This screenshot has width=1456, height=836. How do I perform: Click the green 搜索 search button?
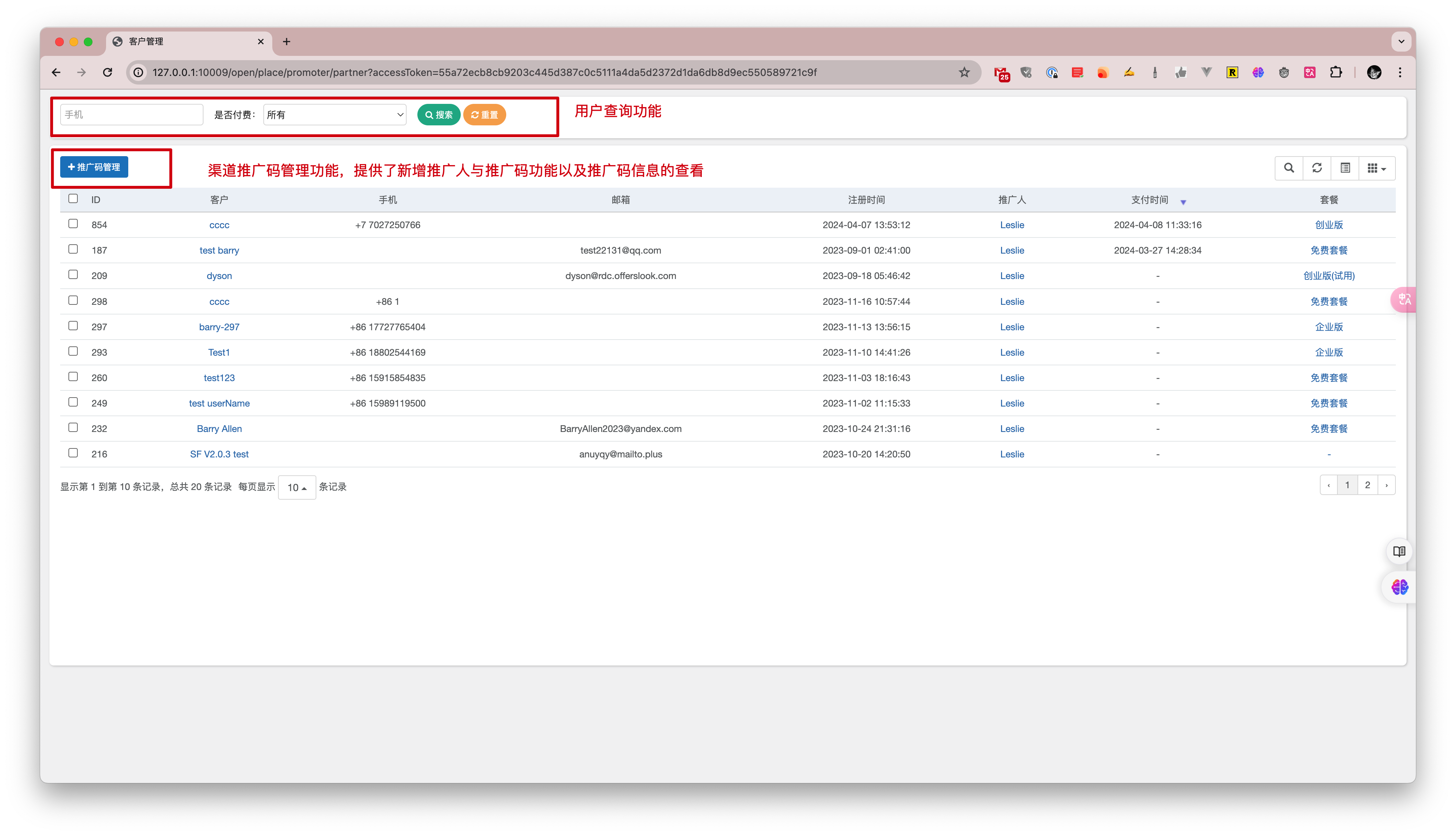[439, 115]
